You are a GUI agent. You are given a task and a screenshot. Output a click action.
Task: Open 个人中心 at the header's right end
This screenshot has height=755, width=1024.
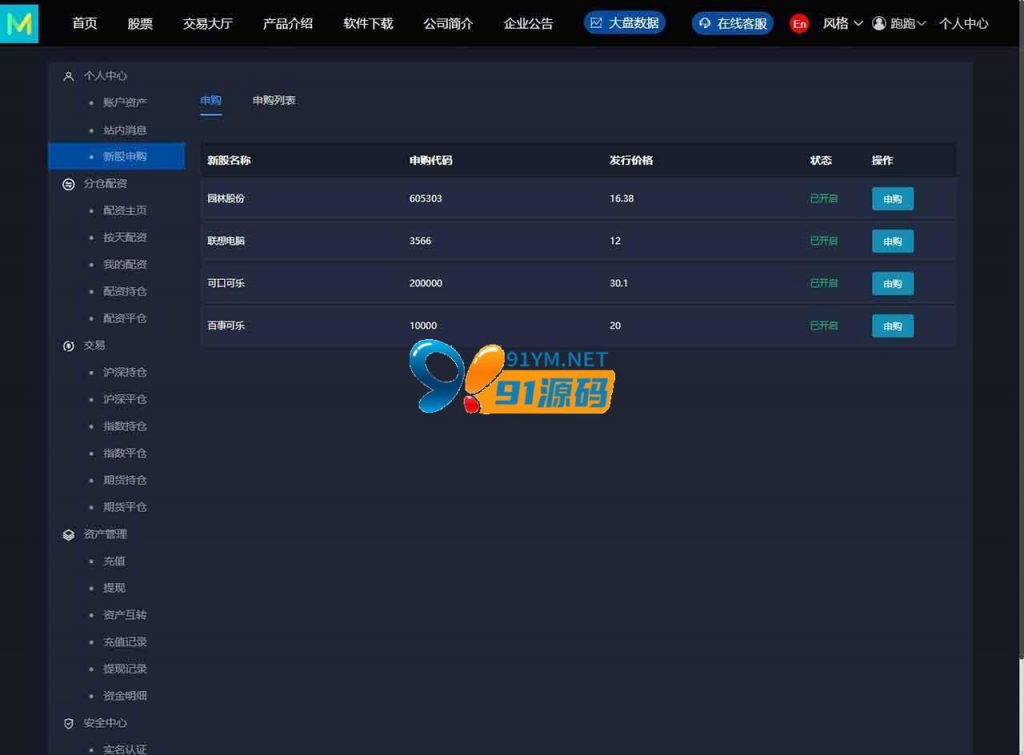(964, 24)
